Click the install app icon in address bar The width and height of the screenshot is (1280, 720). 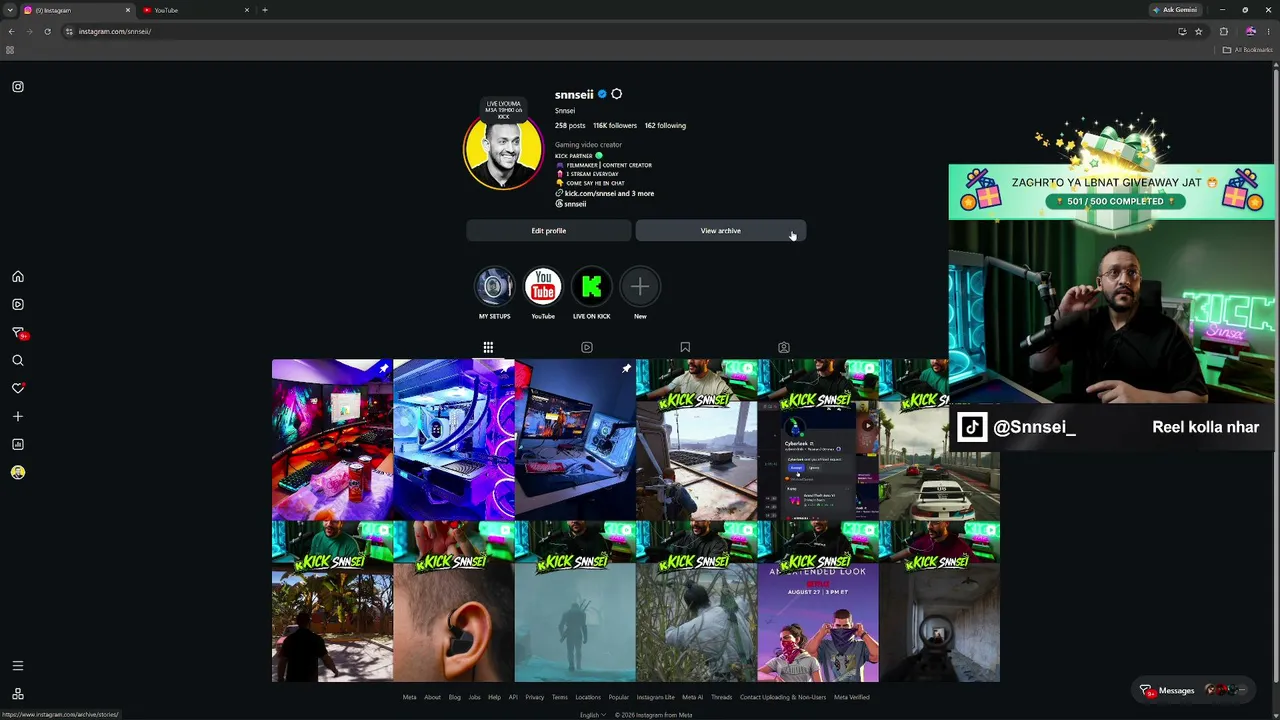1182,31
